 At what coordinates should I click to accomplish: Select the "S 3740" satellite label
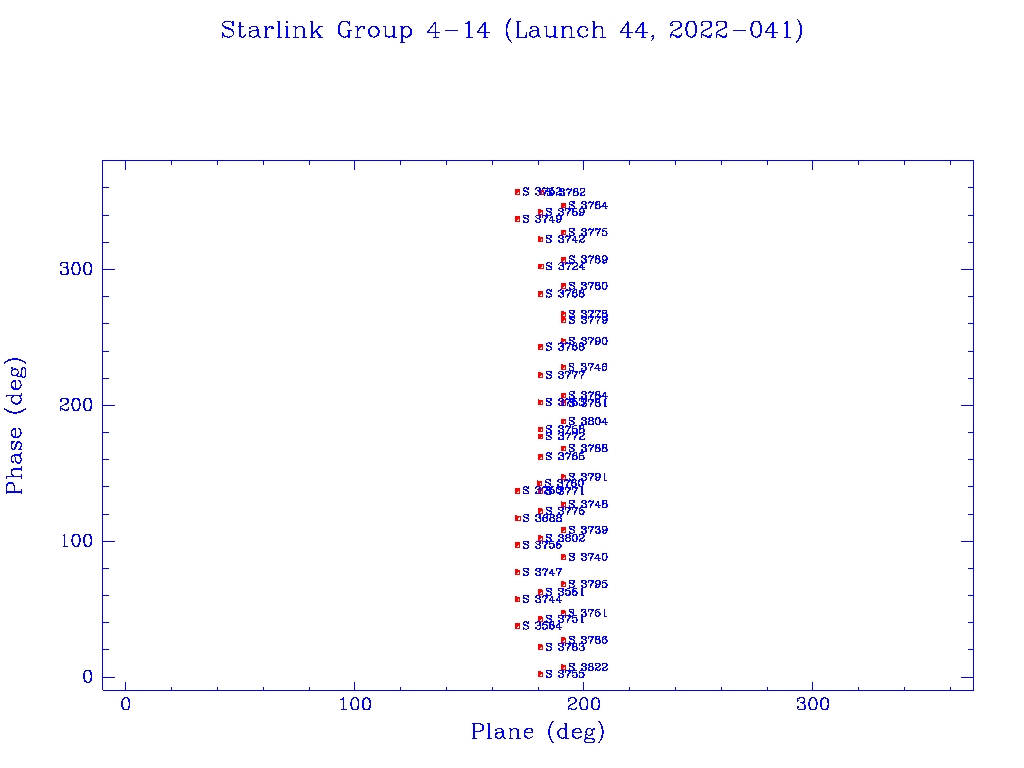click(588, 557)
